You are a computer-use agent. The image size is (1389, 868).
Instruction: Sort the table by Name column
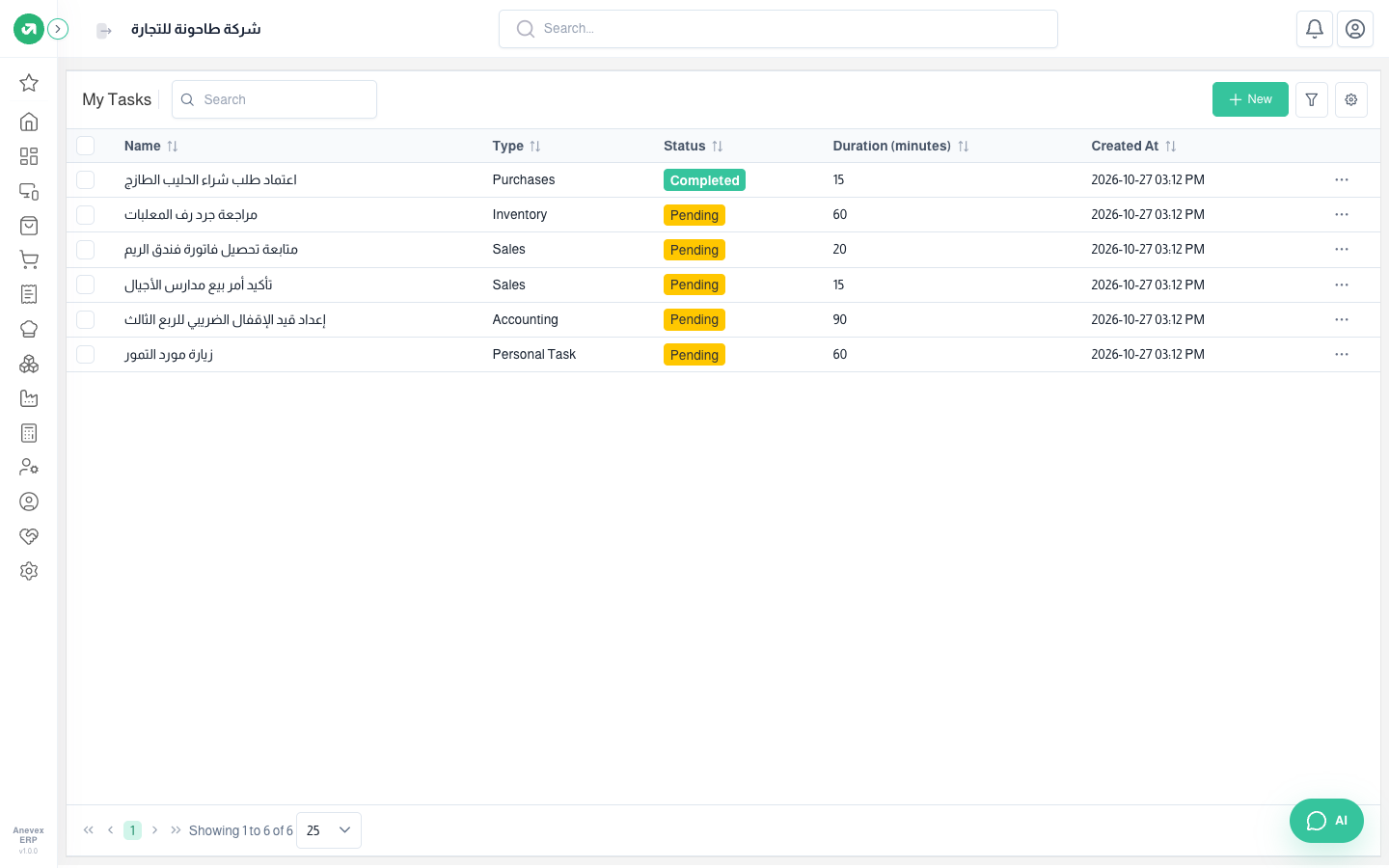click(x=151, y=146)
